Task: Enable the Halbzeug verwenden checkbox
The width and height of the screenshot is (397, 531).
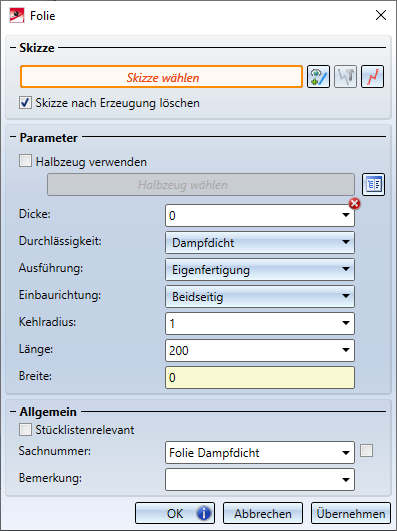Action: point(25,161)
